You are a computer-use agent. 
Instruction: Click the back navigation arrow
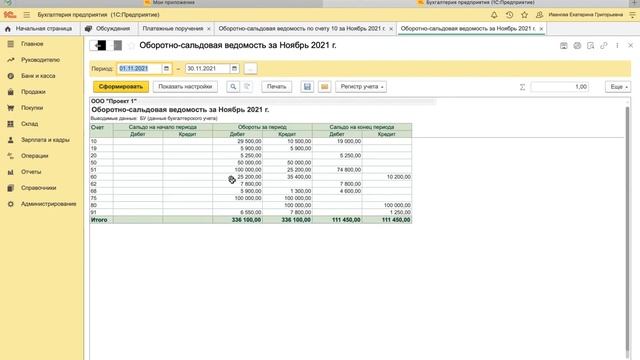[x=98, y=45]
